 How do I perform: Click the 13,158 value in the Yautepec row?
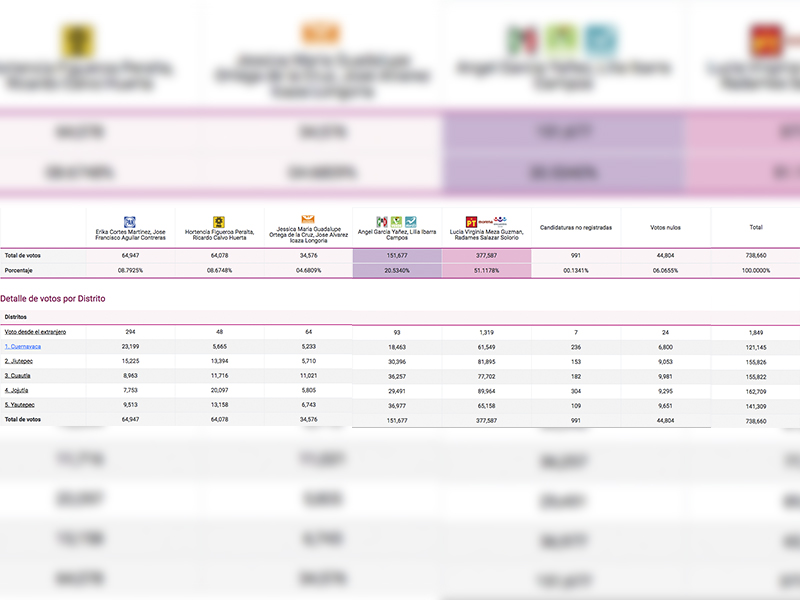coord(219,405)
